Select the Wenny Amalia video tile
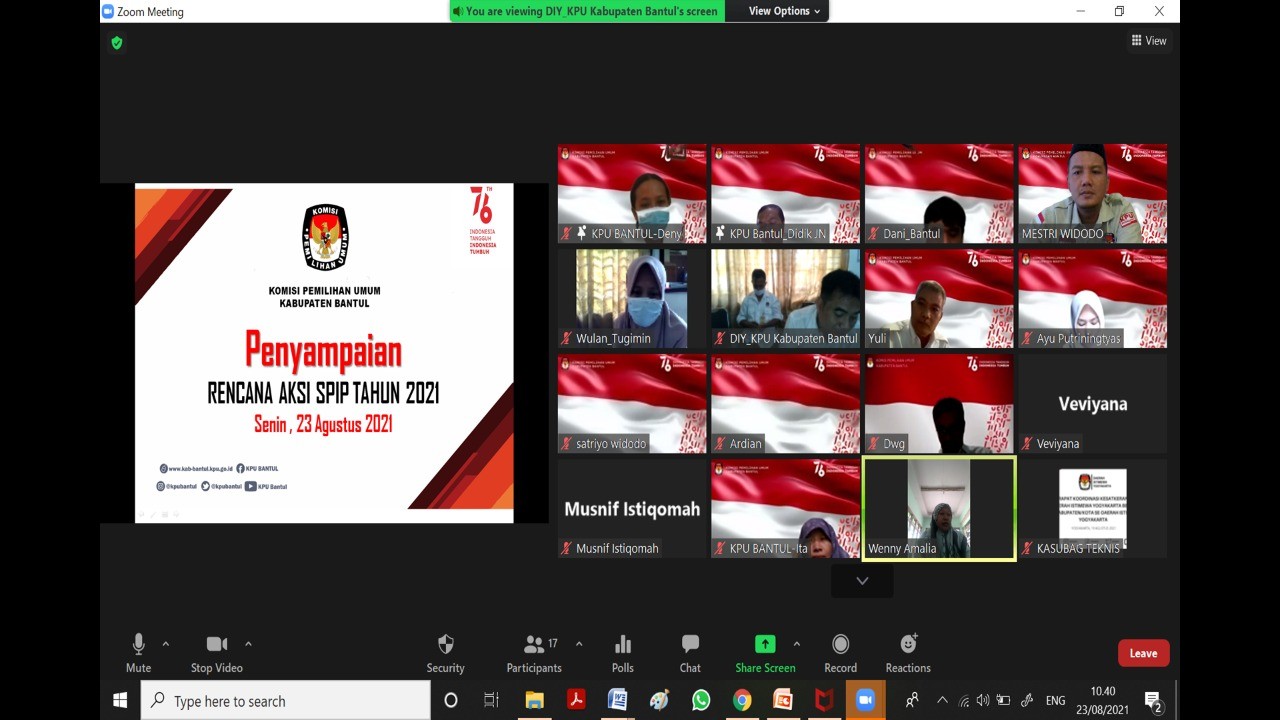The width and height of the screenshot is (1280, 720). pyautogui.click(x=939, y=508)
